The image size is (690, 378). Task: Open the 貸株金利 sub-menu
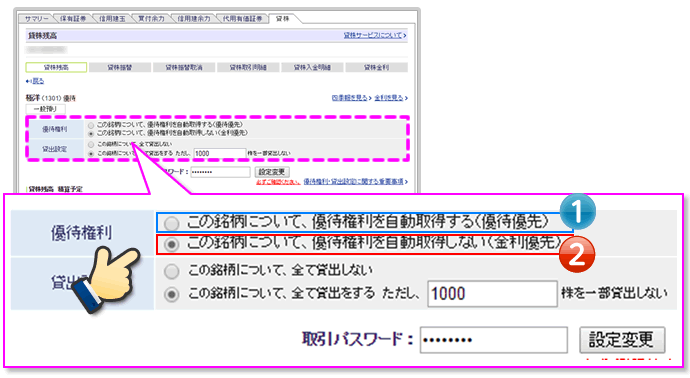click(376, 67)
